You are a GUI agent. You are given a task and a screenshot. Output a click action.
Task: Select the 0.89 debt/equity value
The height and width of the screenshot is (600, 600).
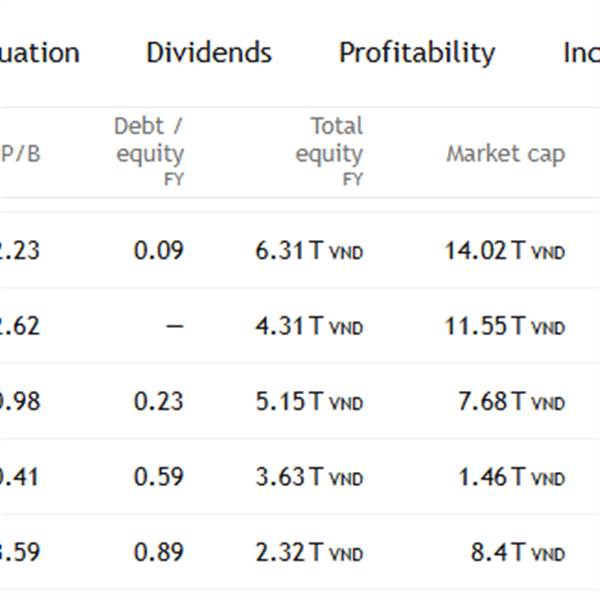click(x=159, y=552)
